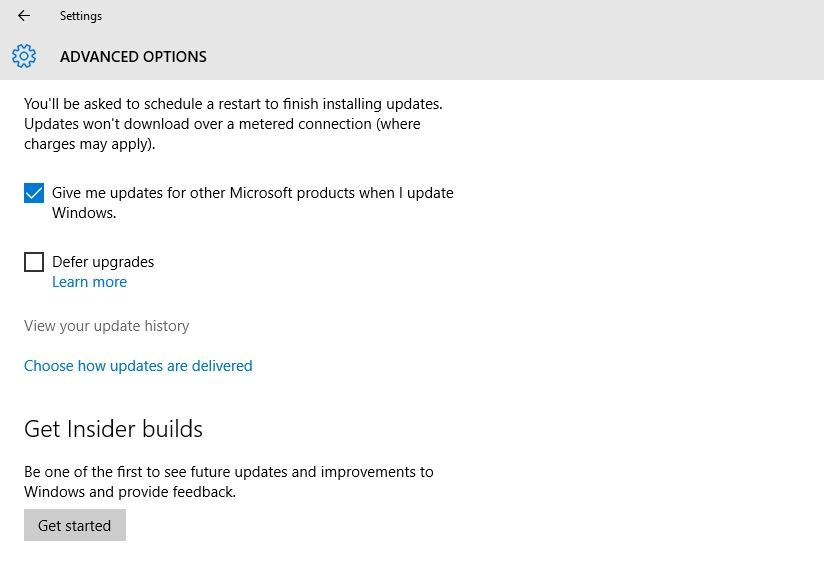Screen dimensions: 824x575
Task: Click "Windows and provide feedback" text line
Action: 129,492
